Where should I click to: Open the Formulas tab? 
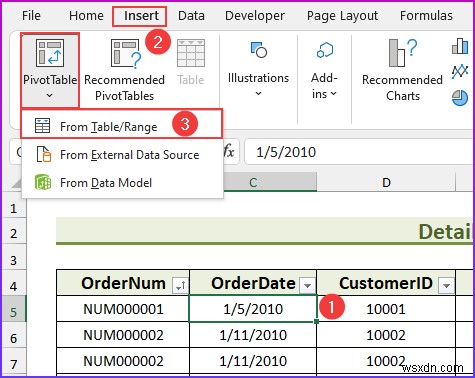click(x=426, y=16)
